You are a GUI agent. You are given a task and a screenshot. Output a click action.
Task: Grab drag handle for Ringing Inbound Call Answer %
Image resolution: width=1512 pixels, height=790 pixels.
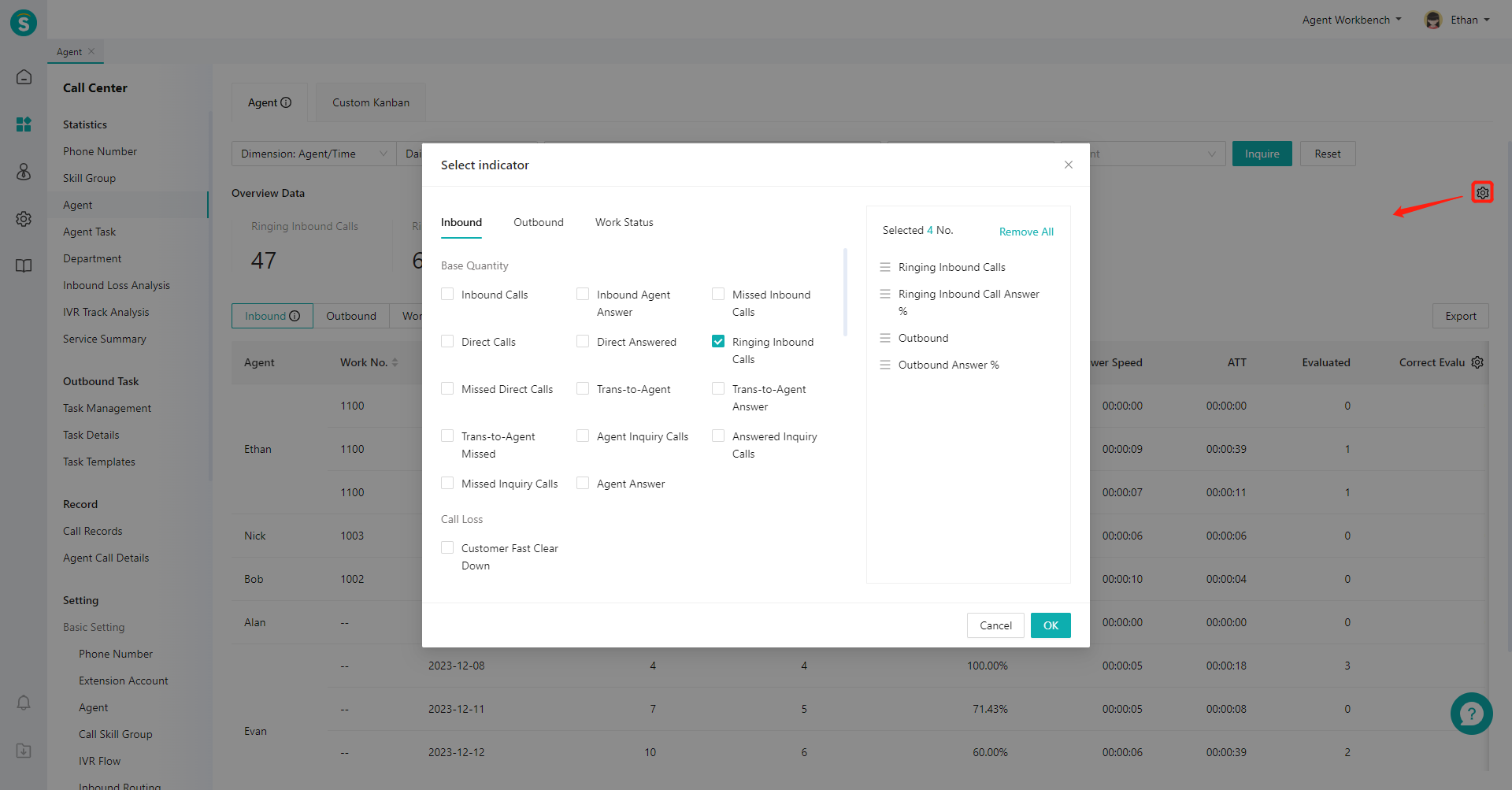pyautogui.click(x=885, y=294)
